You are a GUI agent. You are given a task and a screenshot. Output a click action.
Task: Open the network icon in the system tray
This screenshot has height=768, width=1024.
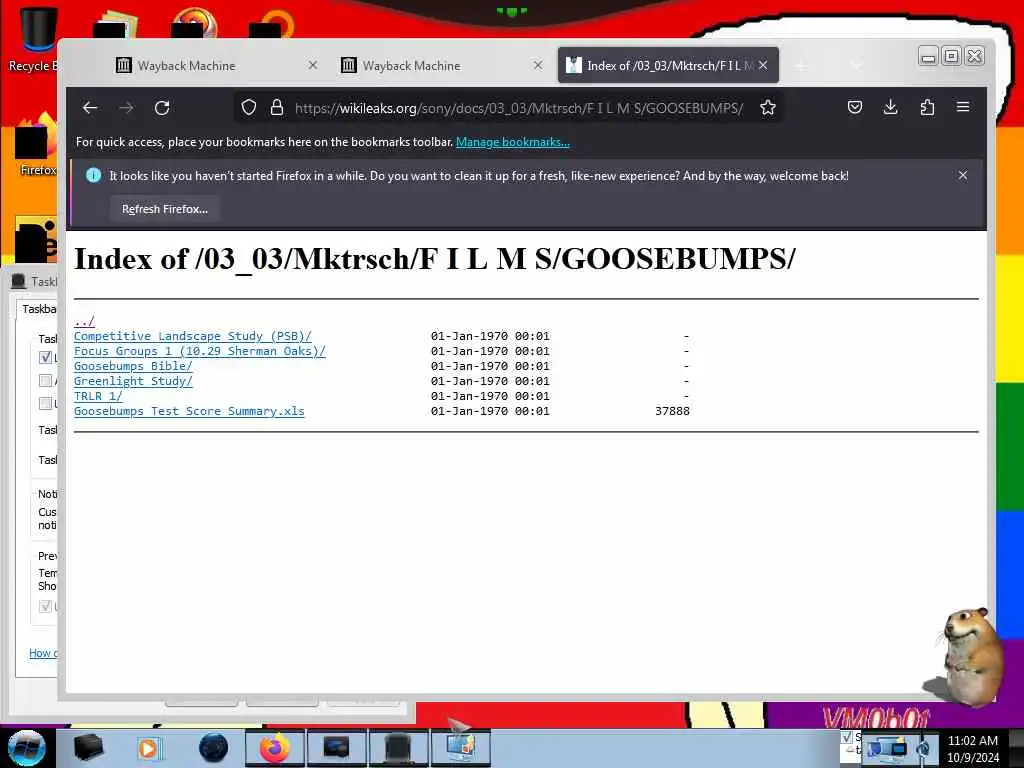coord(890,748)
